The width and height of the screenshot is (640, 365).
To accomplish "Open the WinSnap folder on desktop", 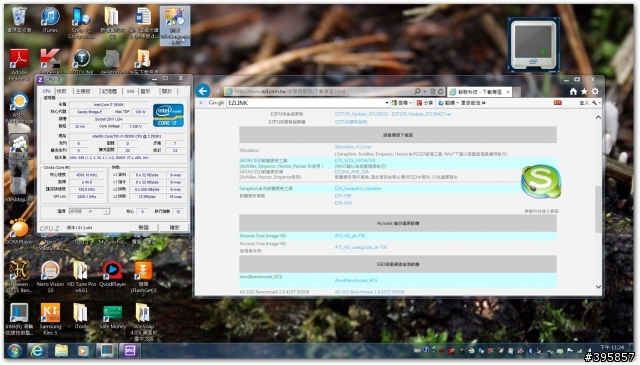I will coord(143,322).
